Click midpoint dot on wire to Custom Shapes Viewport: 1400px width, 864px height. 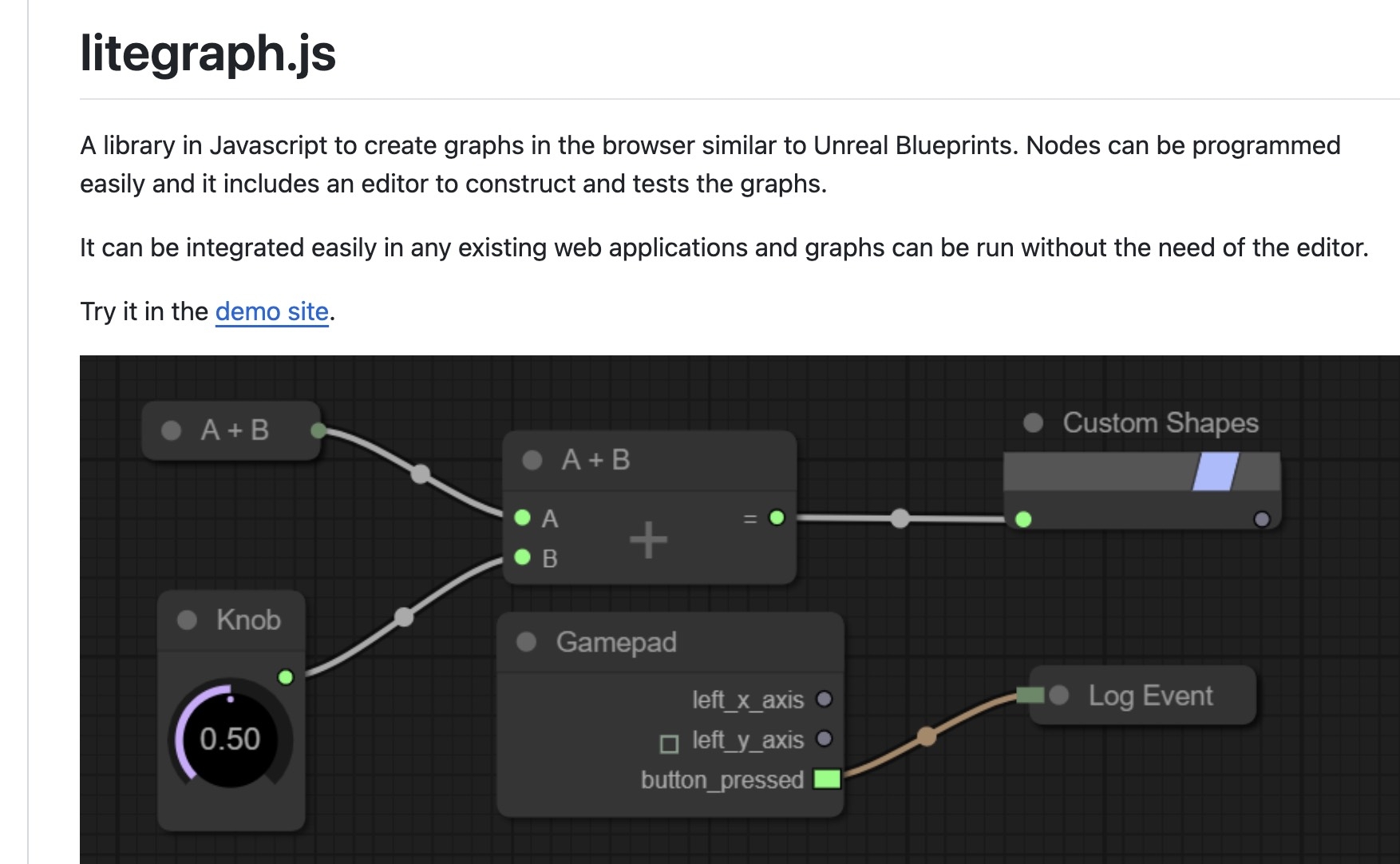[900, 518]
